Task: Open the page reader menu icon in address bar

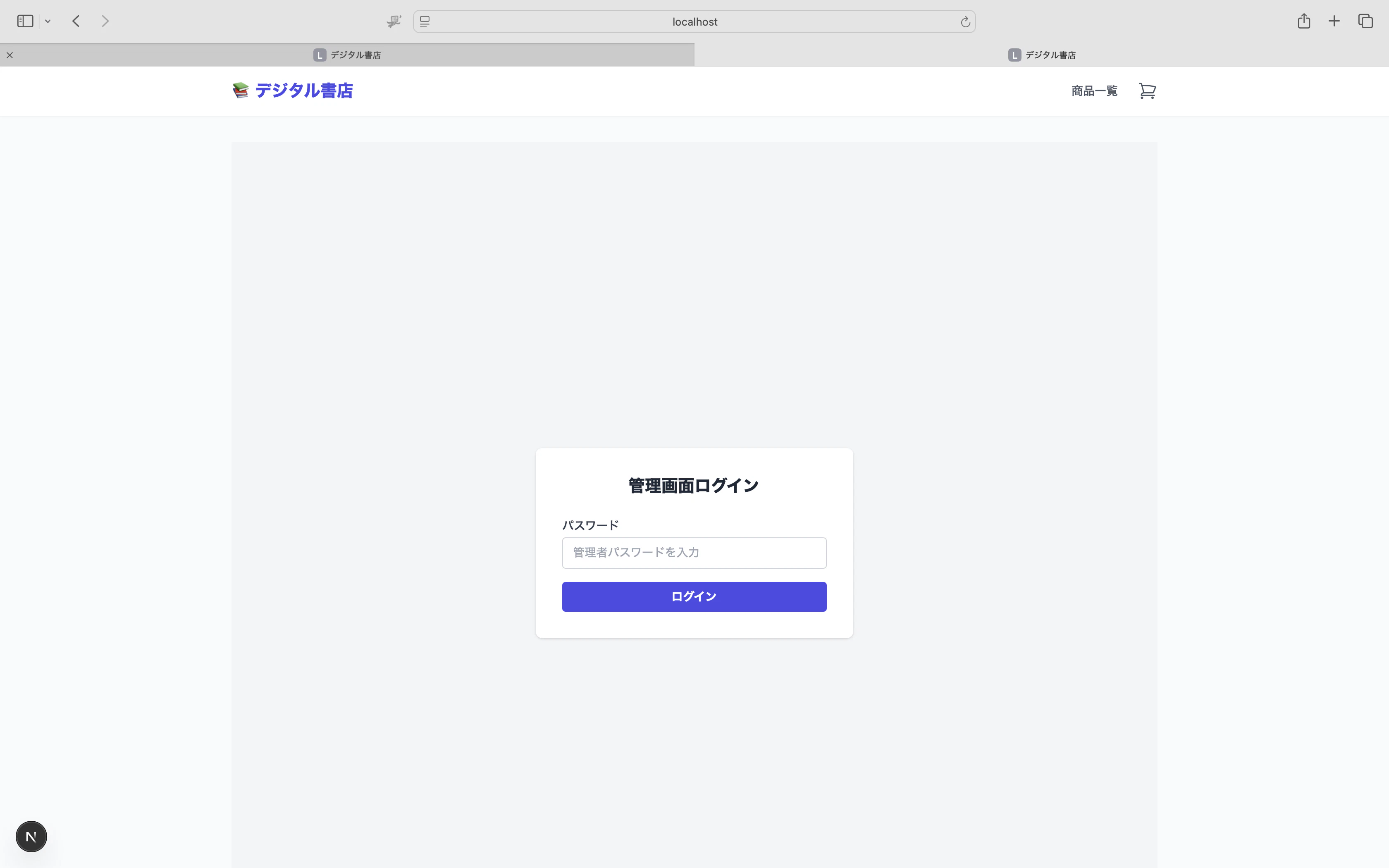Action: [425, 21]
